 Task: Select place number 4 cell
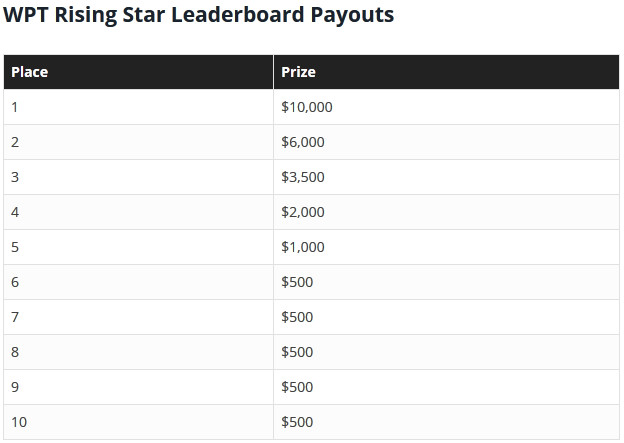click(x=138, y=212)
